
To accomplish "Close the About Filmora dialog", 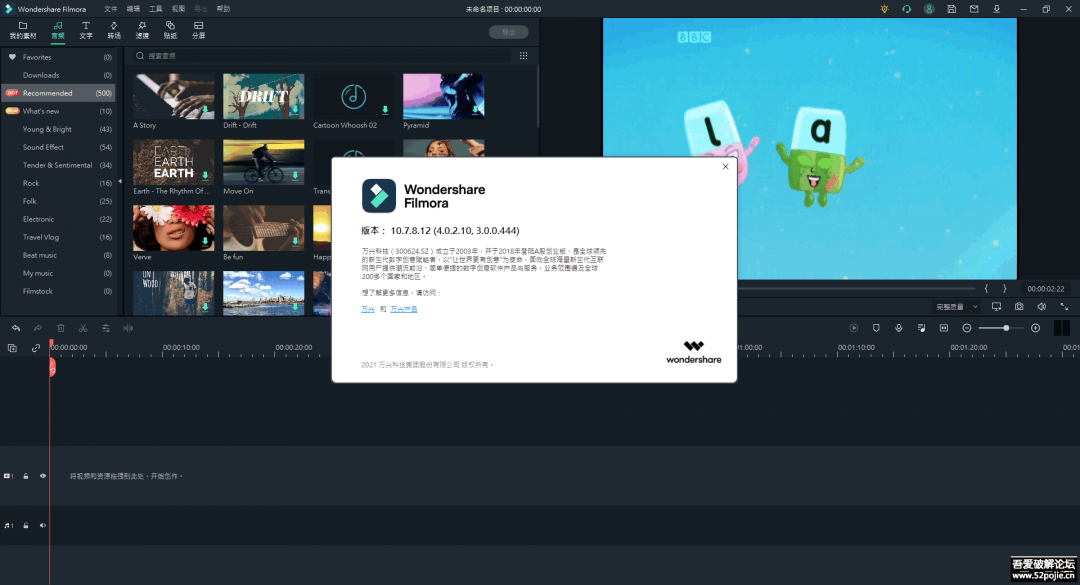I will point(725,167).
